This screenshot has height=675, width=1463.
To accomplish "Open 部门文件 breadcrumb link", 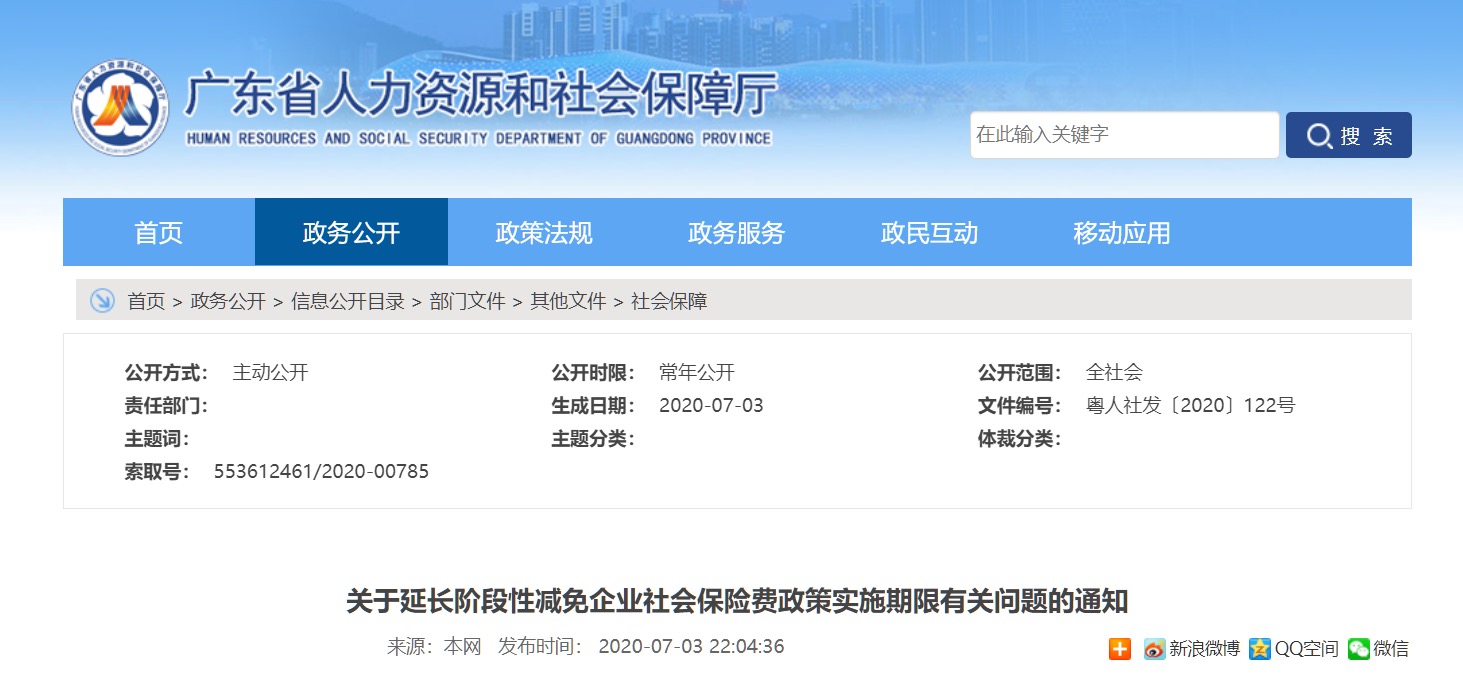I will pyautogui.click(x=467, y=301).
